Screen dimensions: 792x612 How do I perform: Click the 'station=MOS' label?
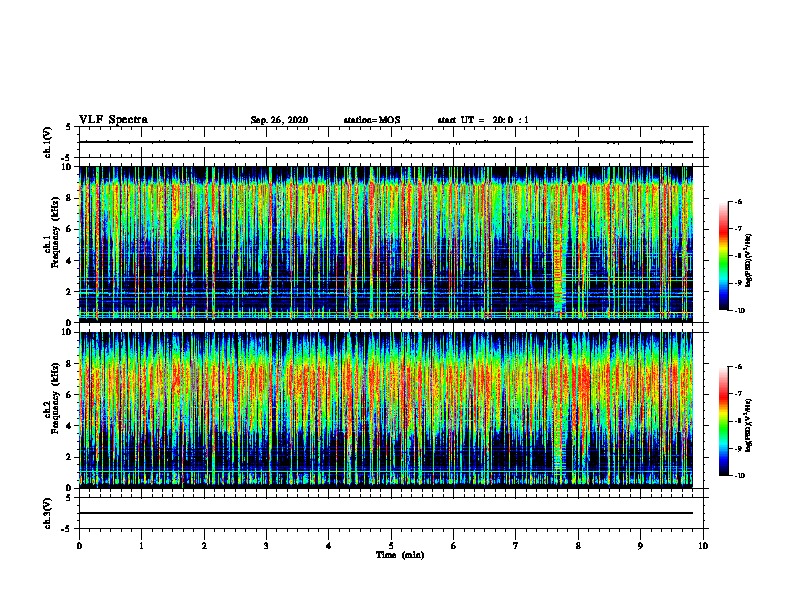372,120
